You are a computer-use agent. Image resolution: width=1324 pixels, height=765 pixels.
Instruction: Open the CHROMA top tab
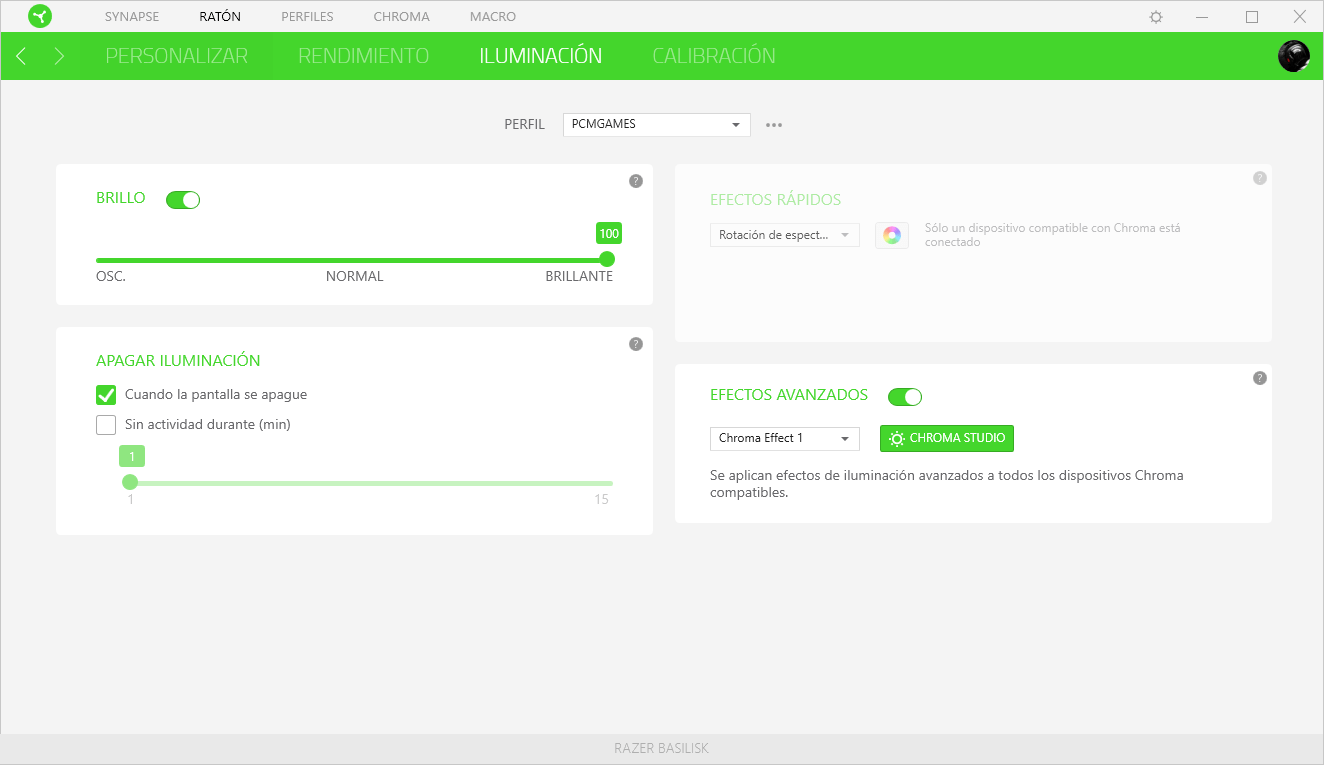pos(401,17)
